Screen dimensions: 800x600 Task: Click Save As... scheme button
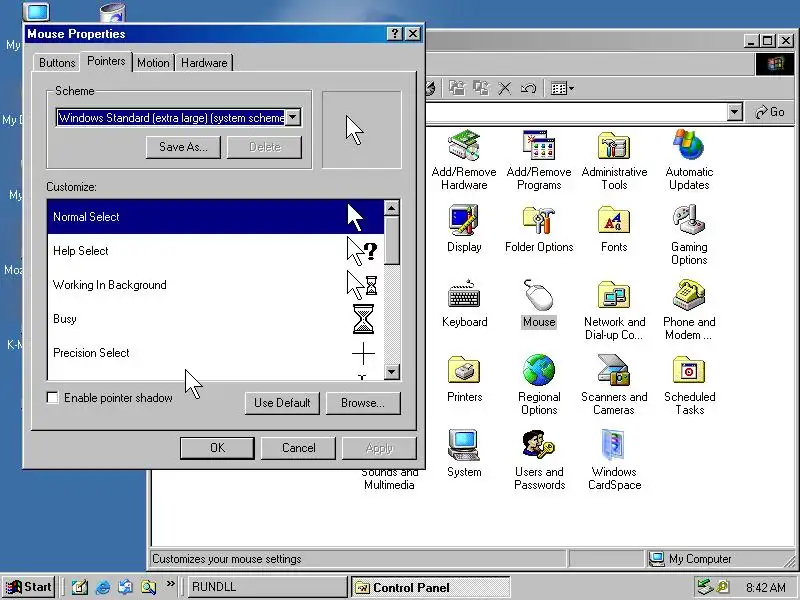pyautogui.click(x=183, y=147)
